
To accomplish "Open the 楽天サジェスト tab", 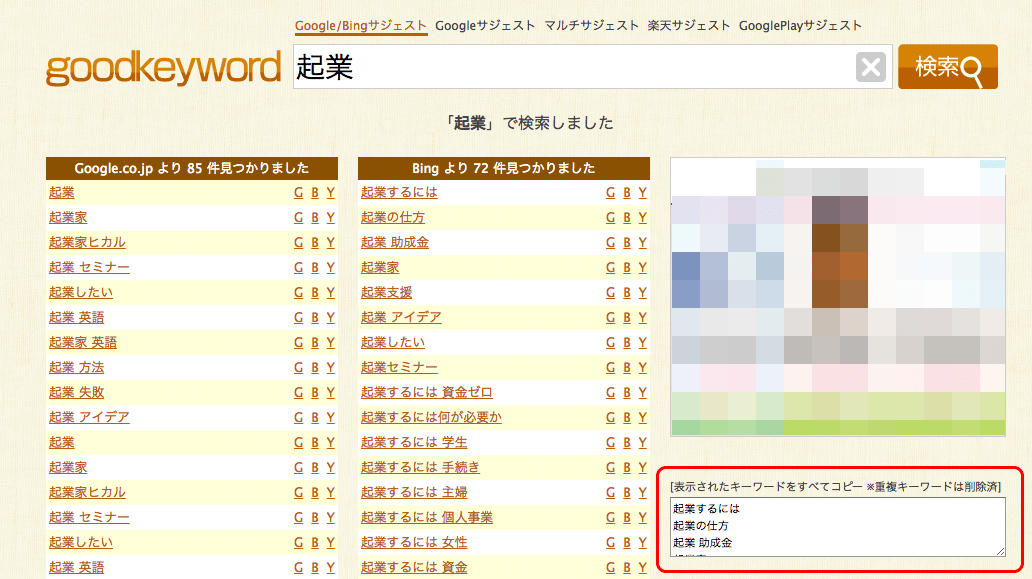I will [x=688, y=26].
